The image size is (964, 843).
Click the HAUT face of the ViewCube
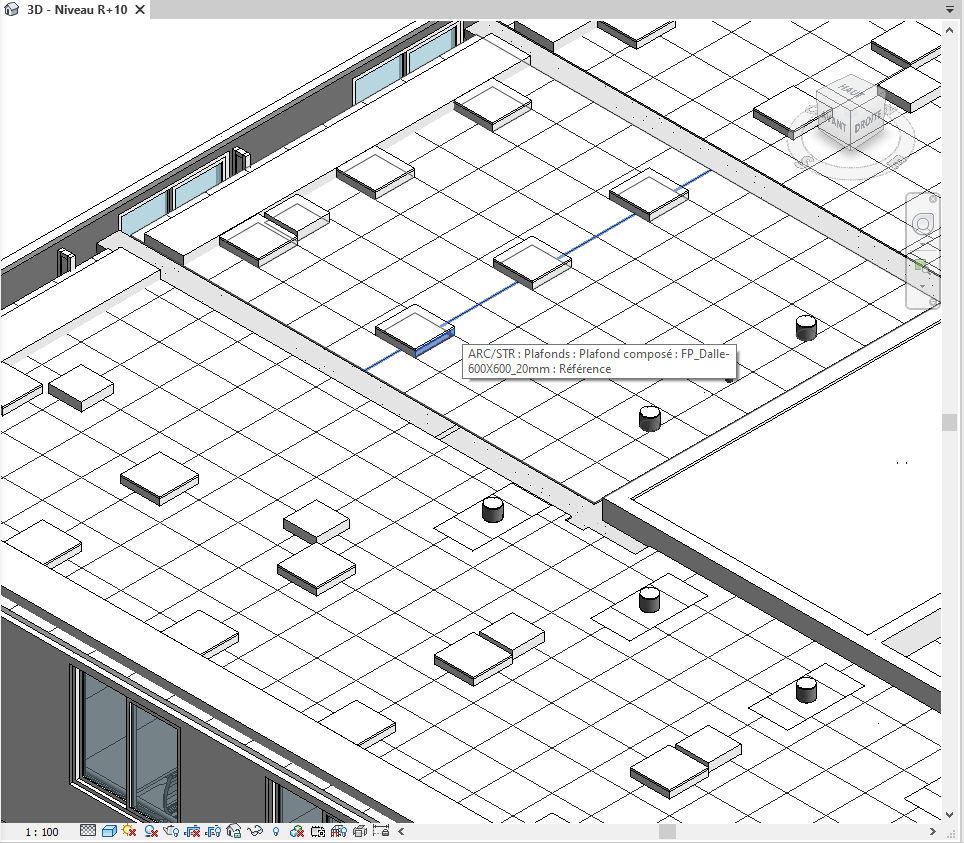click(850, 88)
